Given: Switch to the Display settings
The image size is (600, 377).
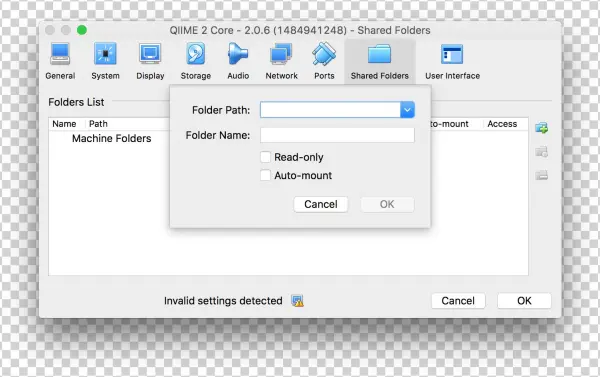Looking at the screenshot, I should coord(150,61).
